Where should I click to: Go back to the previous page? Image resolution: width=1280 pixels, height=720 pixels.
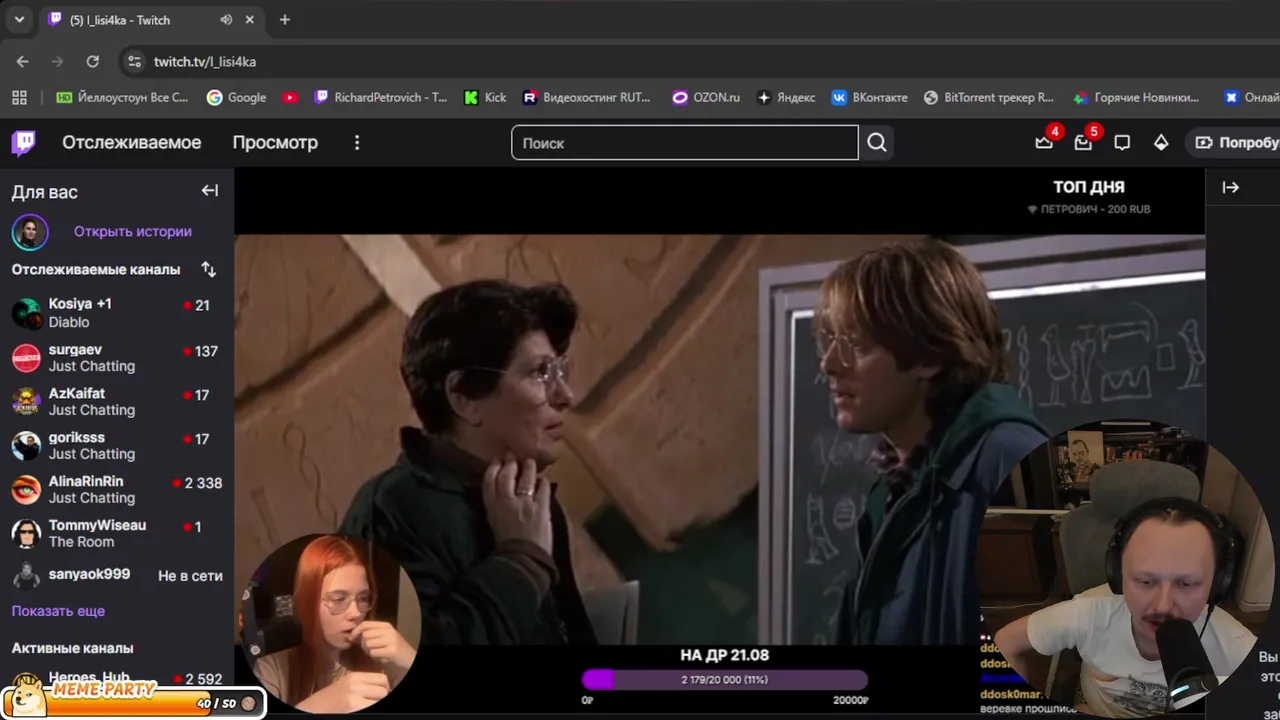click(x=22, y=61)
